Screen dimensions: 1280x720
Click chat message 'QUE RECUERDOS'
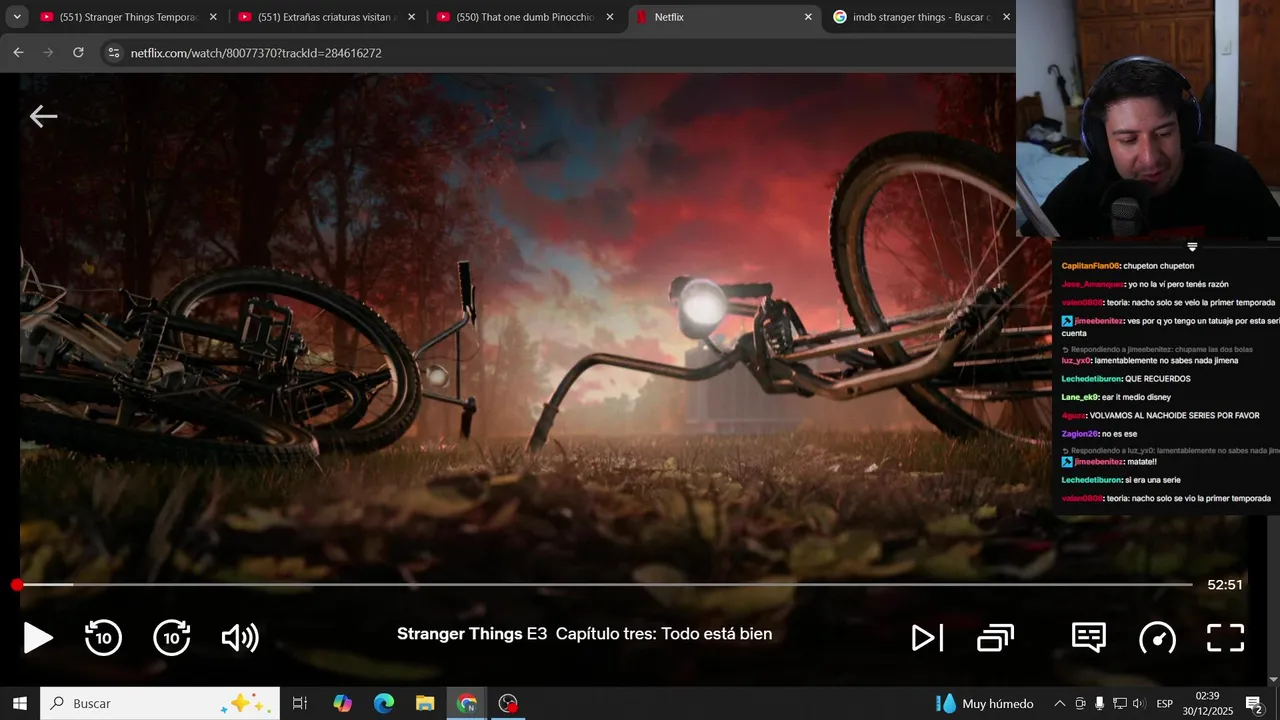[1158, 379]
